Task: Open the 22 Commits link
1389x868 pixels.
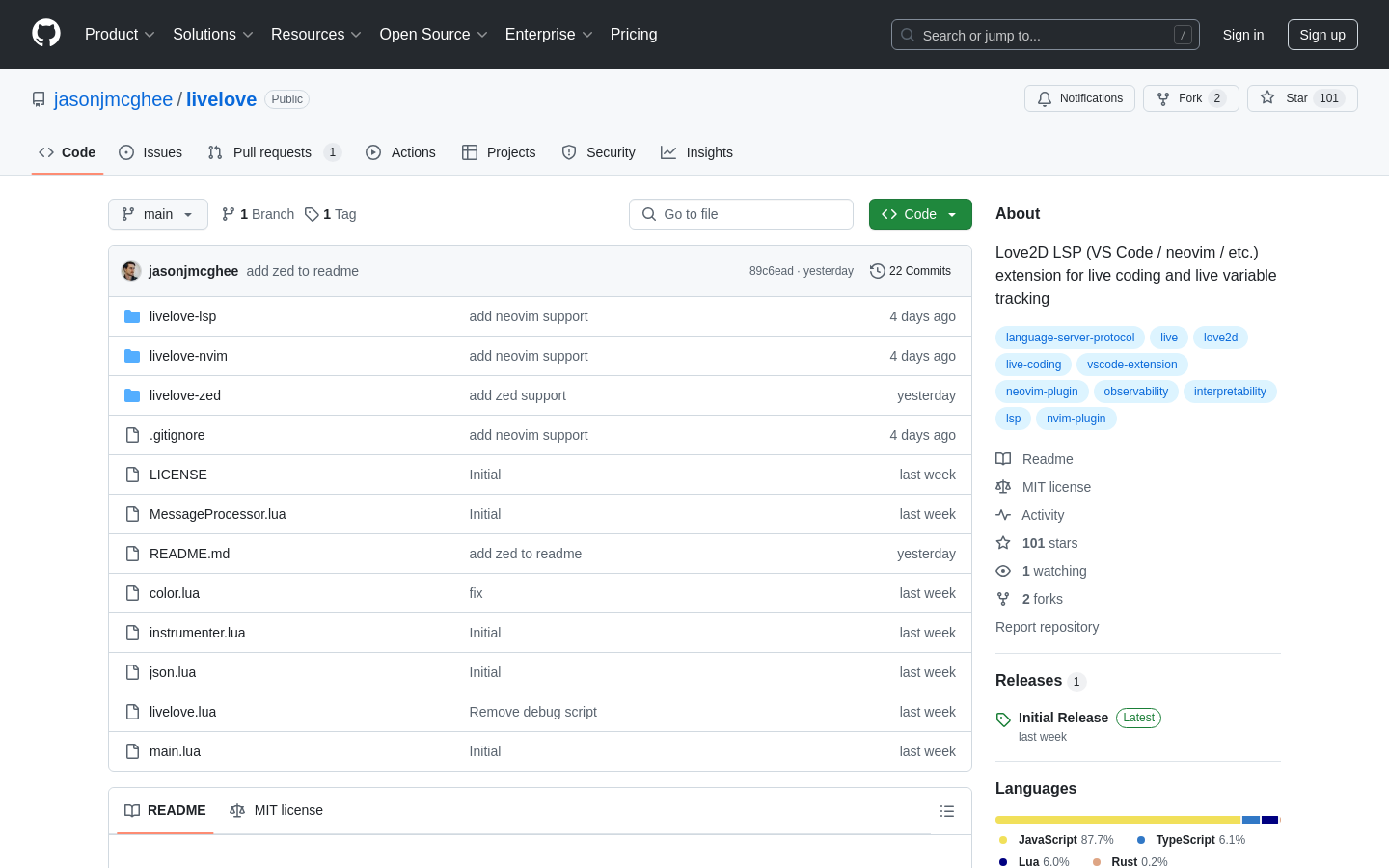Action: (911, 271)
